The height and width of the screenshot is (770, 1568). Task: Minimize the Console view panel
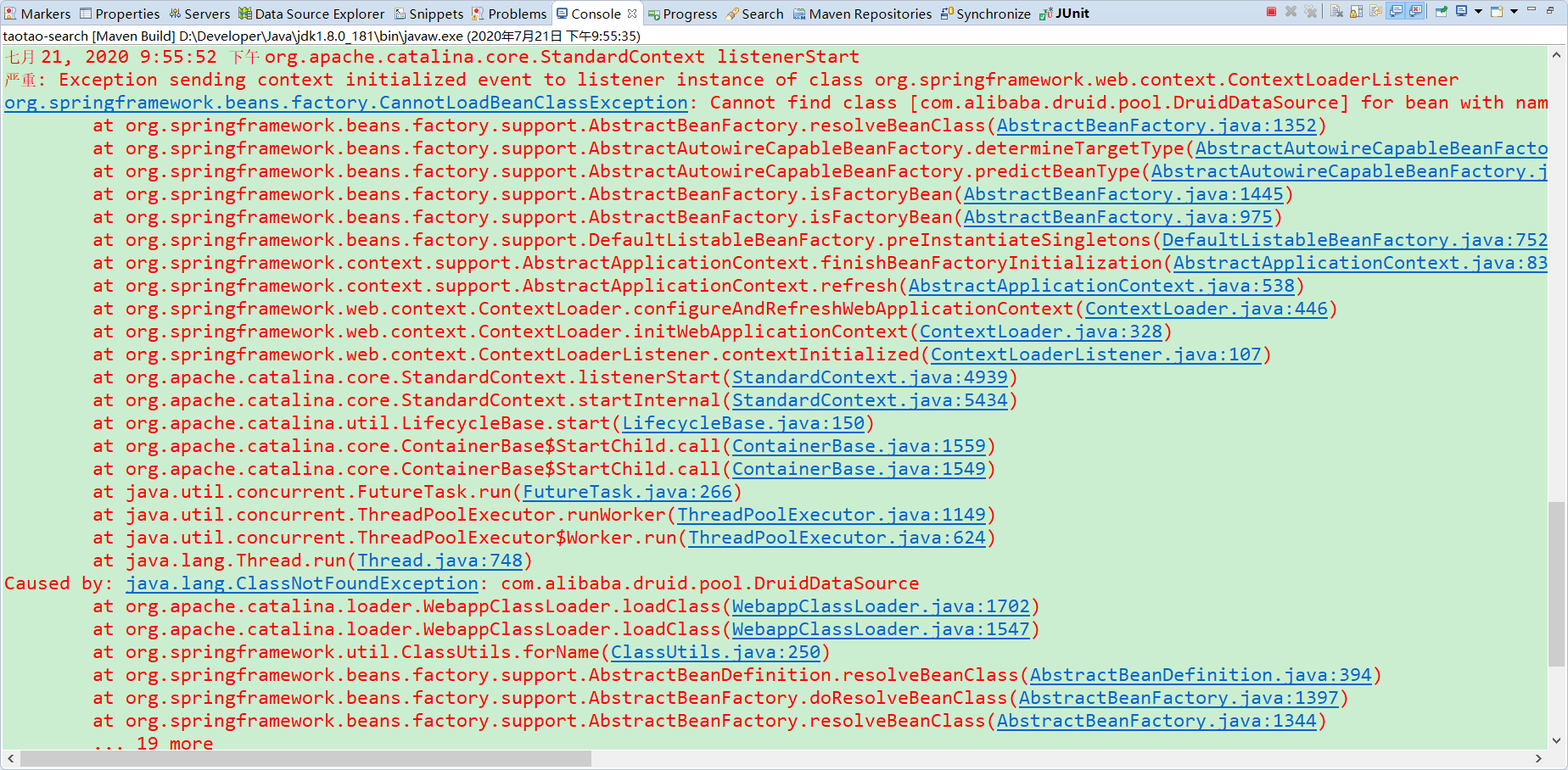pyautogui.click(x=1532, y=8)
